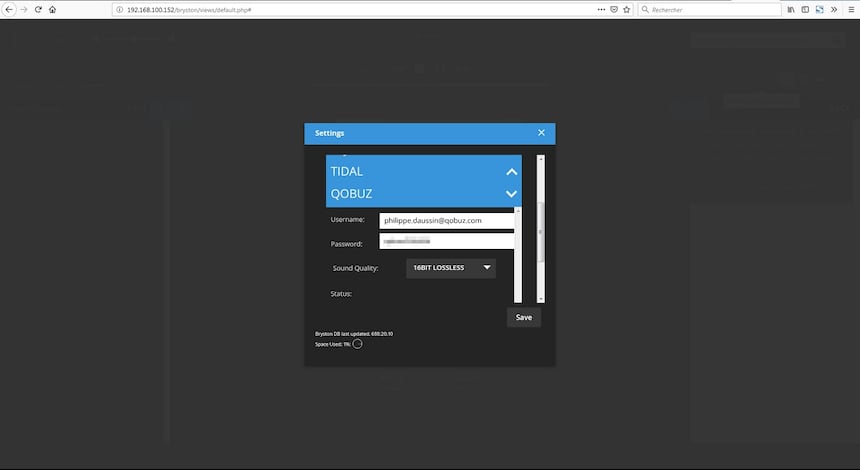
Task: Open the Library bookshelf icon
Action: point(791,9)
